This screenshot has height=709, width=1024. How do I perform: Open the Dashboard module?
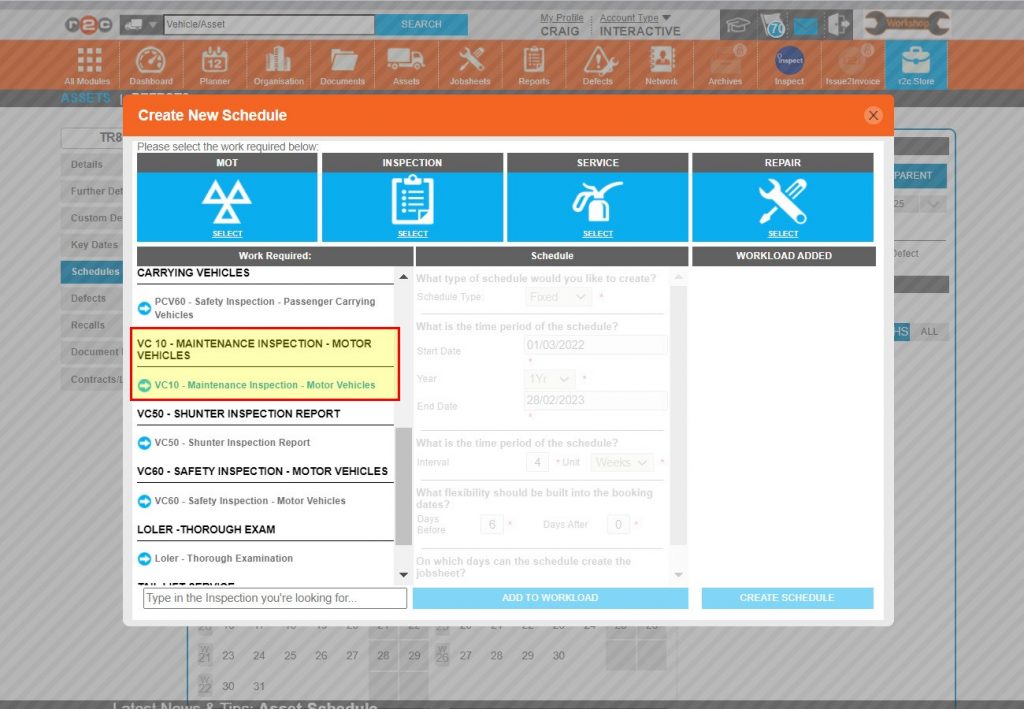coord(151,63)
